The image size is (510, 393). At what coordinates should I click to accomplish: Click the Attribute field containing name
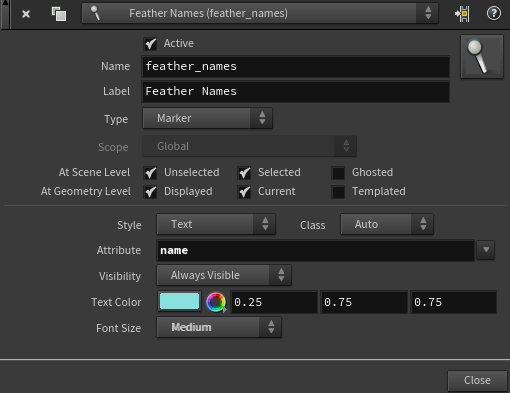315,250
